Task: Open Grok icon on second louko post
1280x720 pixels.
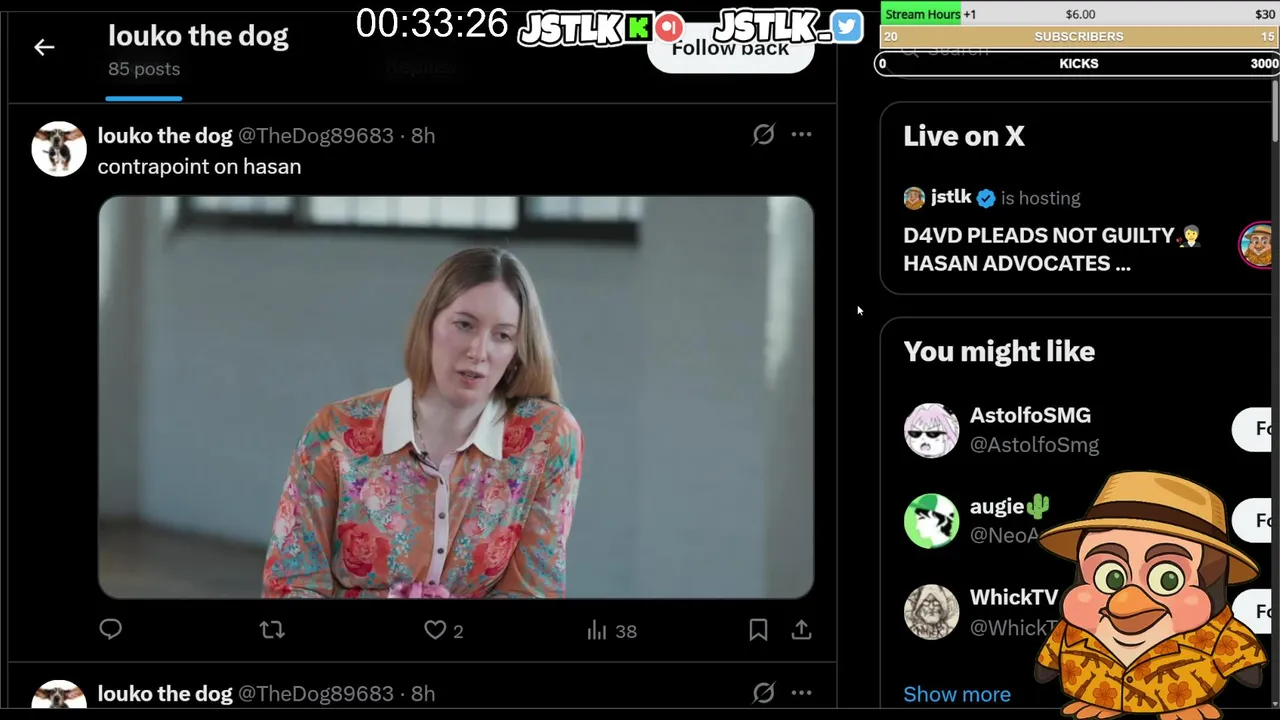Action: click(763, 692)
